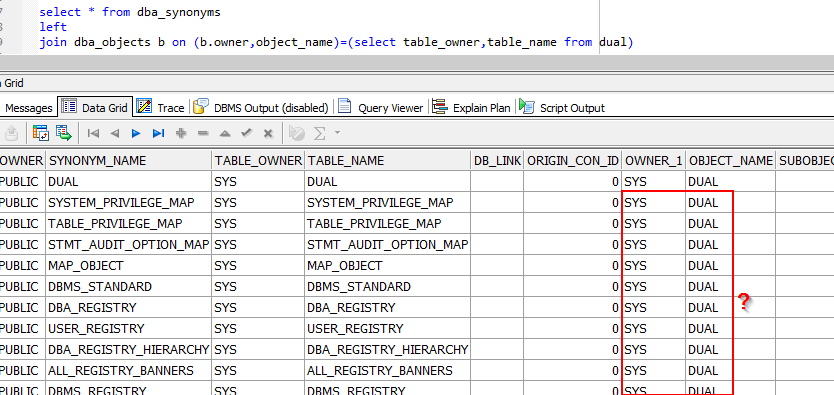Select TABLE_NAME cell MAP_OBJECT
The width and height of the screenshot is (834, 395).
click(x=387, y=265)
